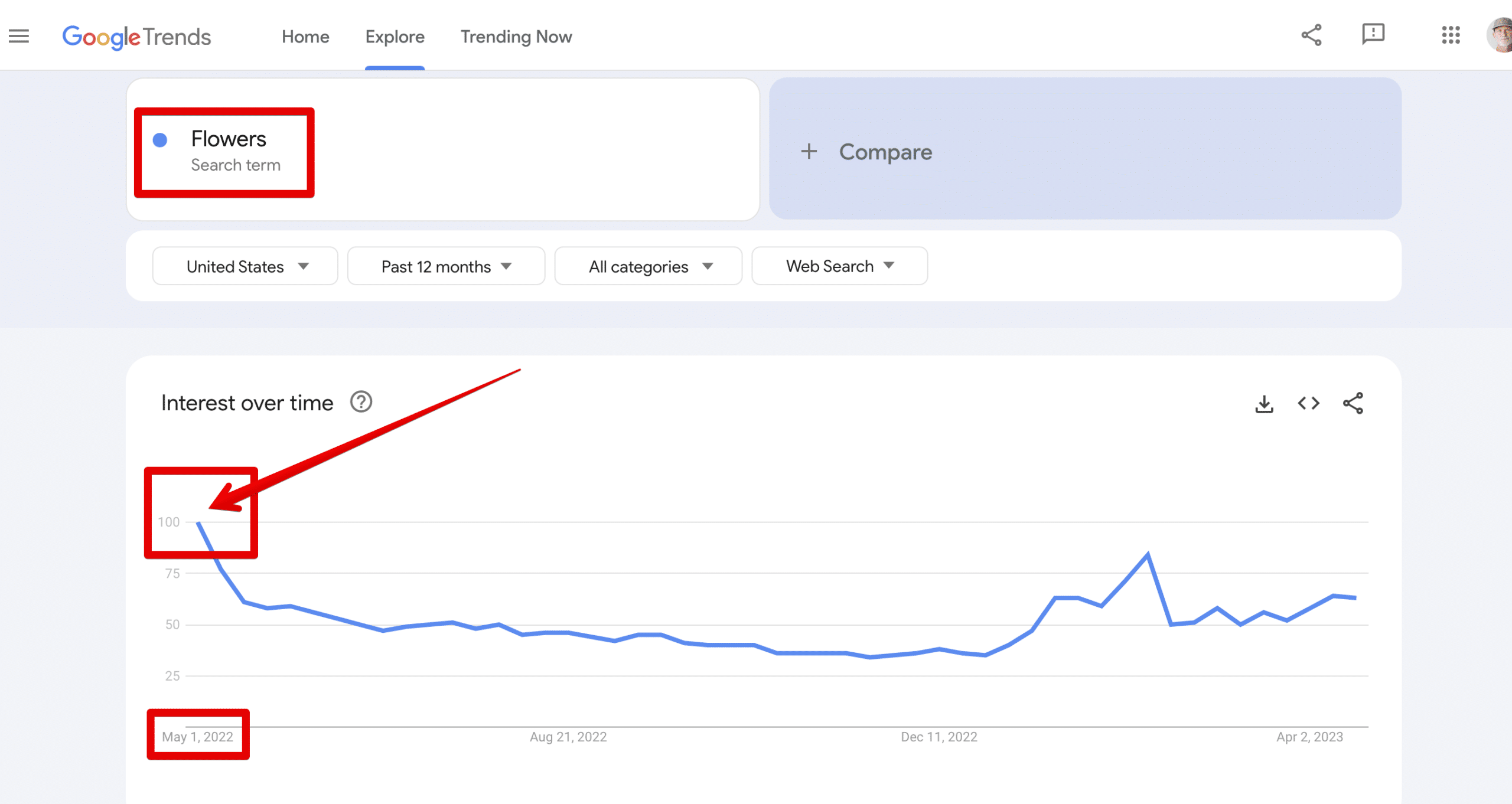Expand the All categories dropdown

[x=648, y=266]
